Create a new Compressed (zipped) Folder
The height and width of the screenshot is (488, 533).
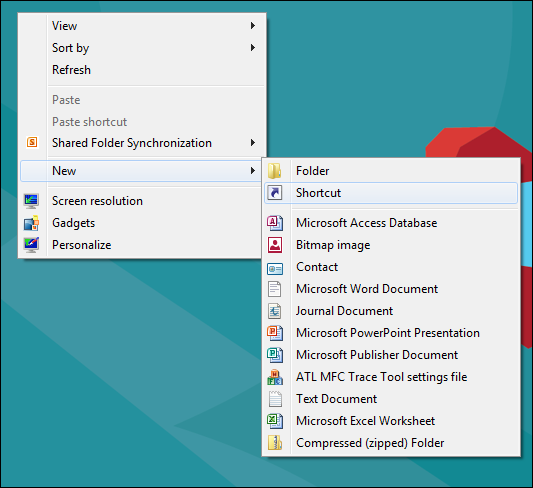click(391, 443)
